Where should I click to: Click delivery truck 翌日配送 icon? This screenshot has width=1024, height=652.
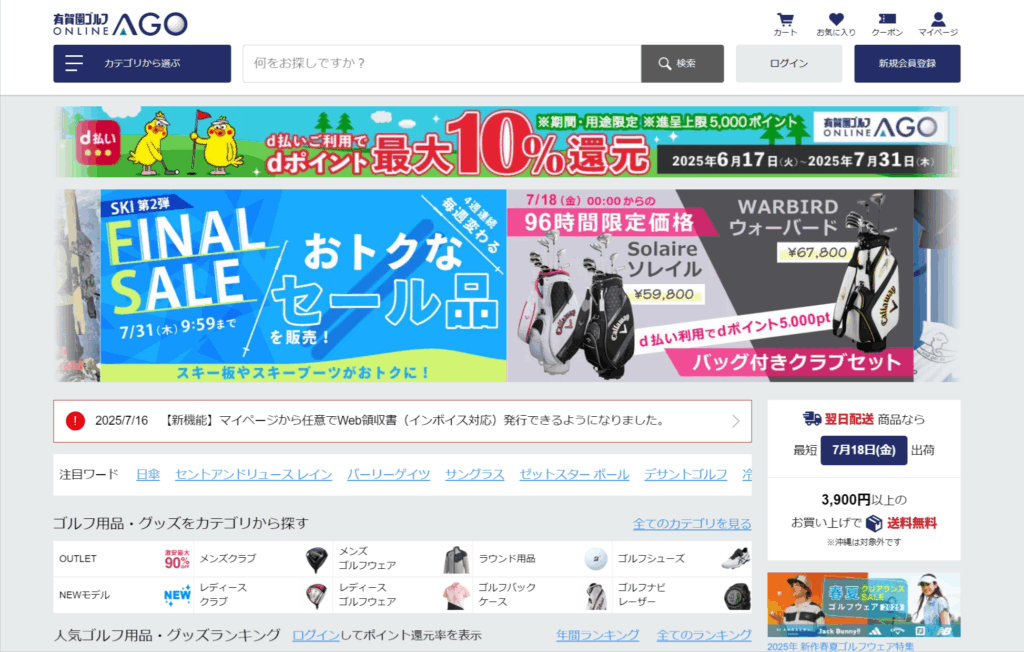pyautogui.click(x=812, y=419)
